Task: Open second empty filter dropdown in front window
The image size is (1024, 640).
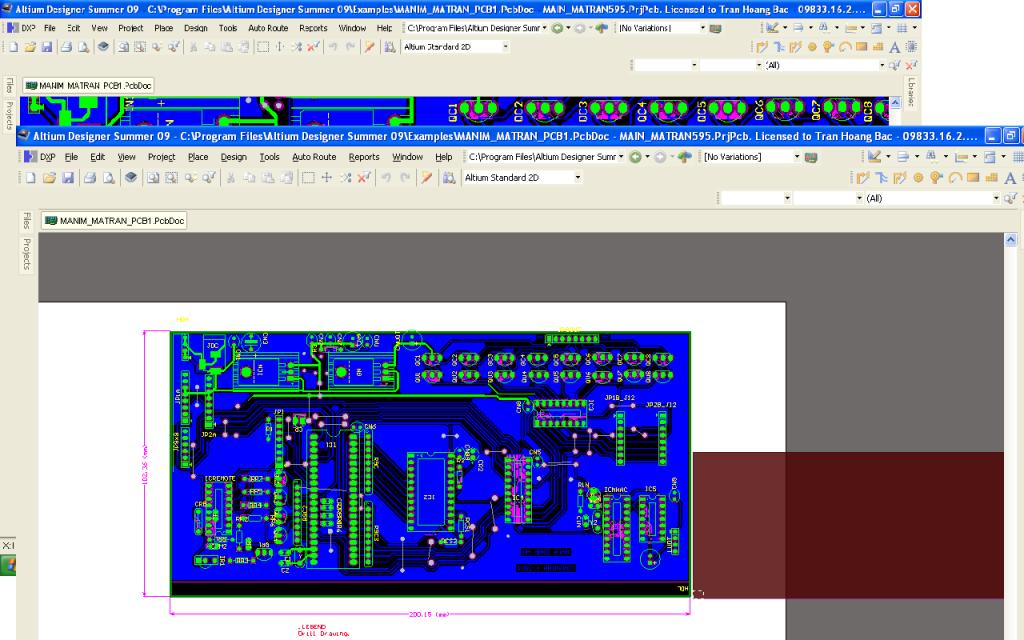Action: pos(859,198)
